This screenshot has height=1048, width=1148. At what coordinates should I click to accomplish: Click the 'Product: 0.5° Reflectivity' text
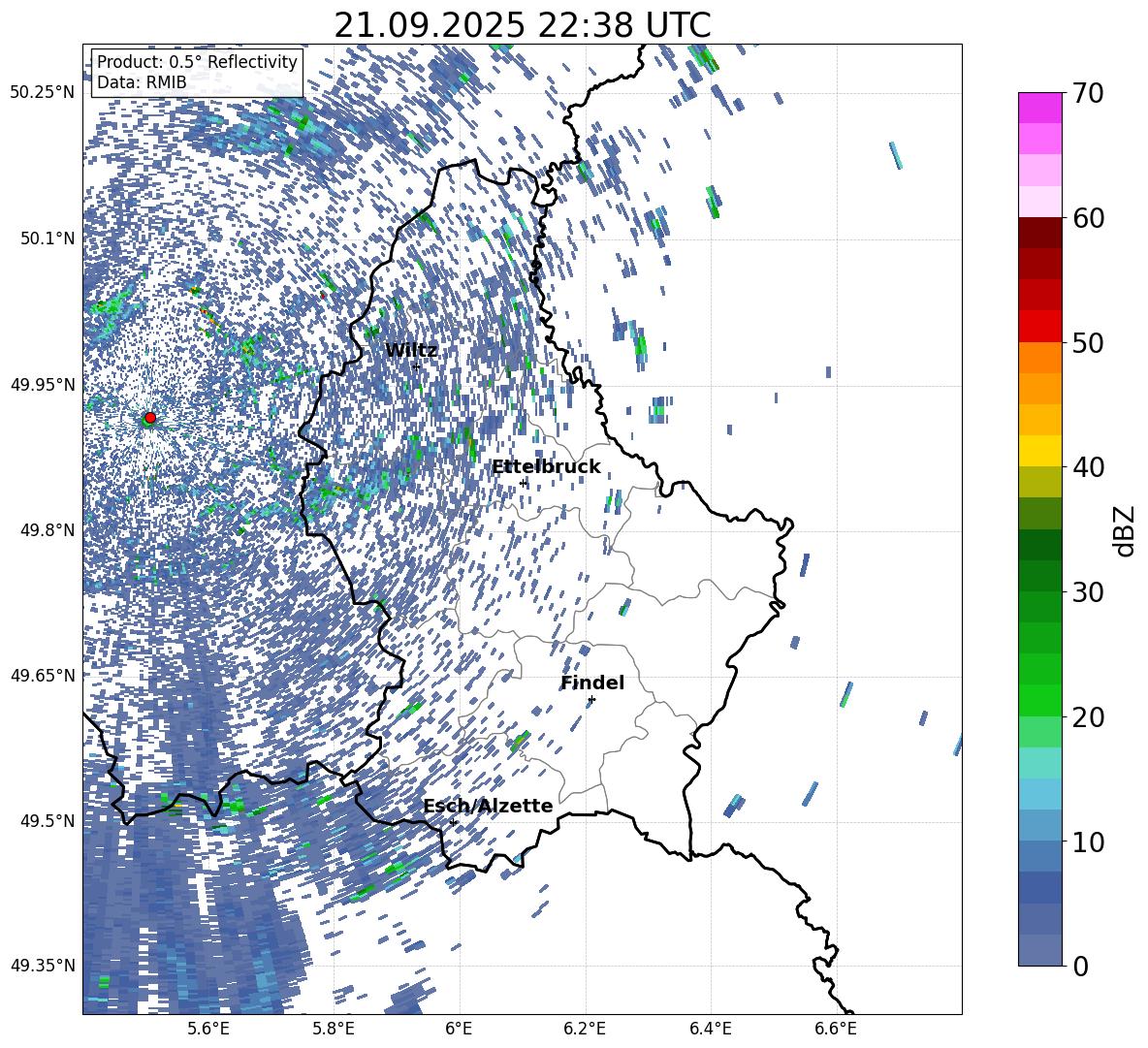point(197,62)
